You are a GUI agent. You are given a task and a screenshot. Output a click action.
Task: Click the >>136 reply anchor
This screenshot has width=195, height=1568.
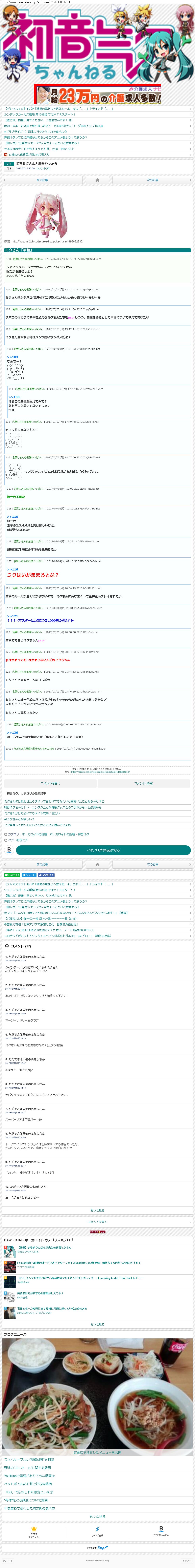12,733
